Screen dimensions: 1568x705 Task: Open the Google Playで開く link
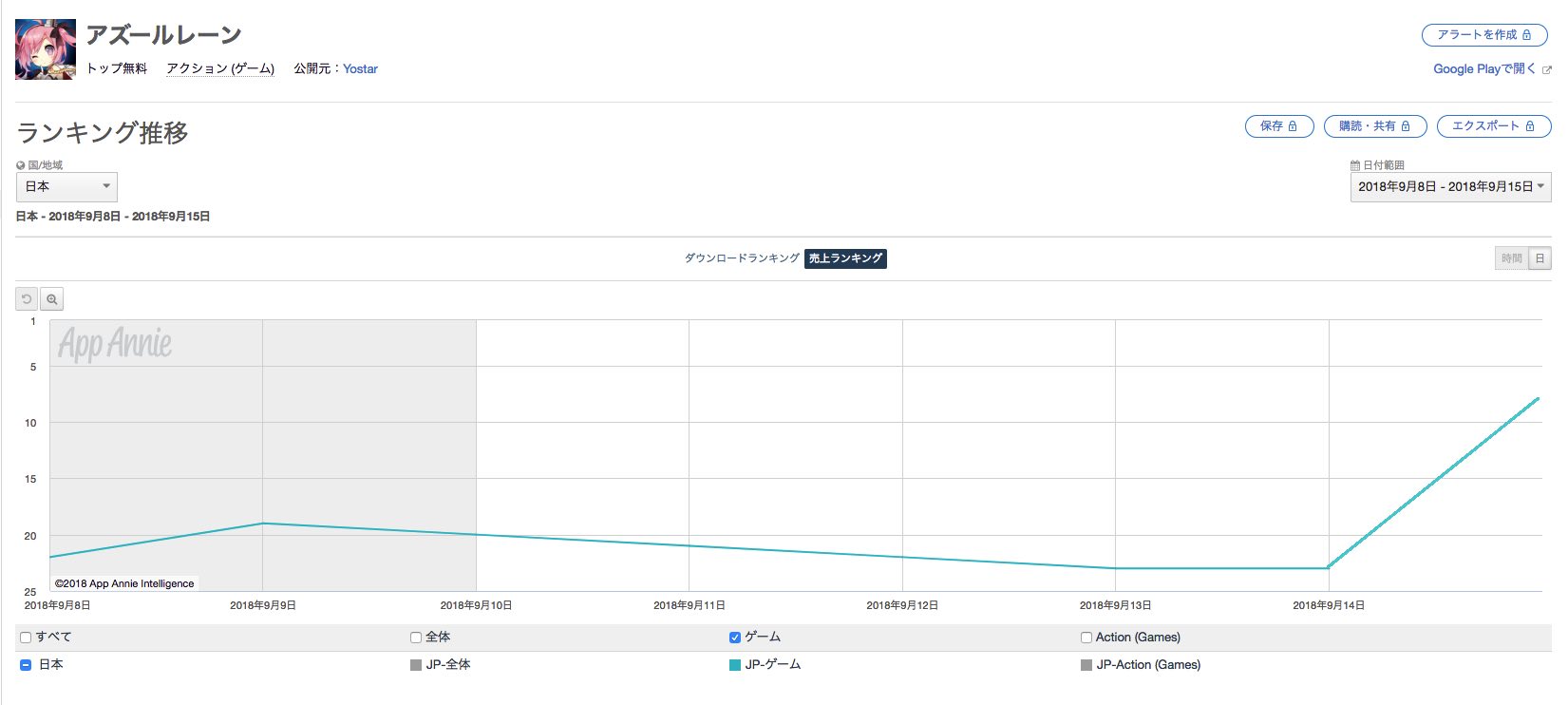pyautogui.click(x=1484, y=69)
